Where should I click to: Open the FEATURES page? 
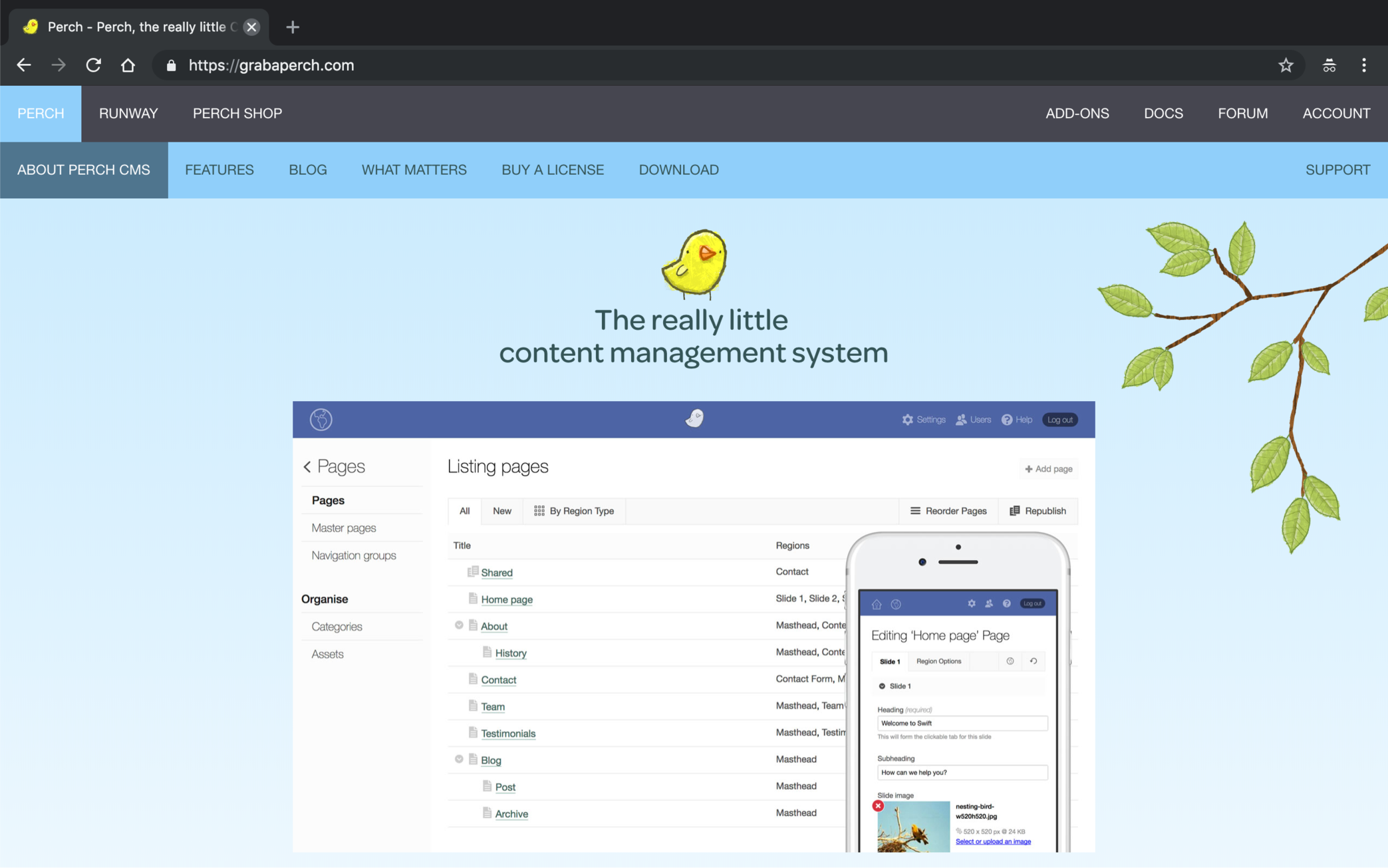tap(219, 170)
